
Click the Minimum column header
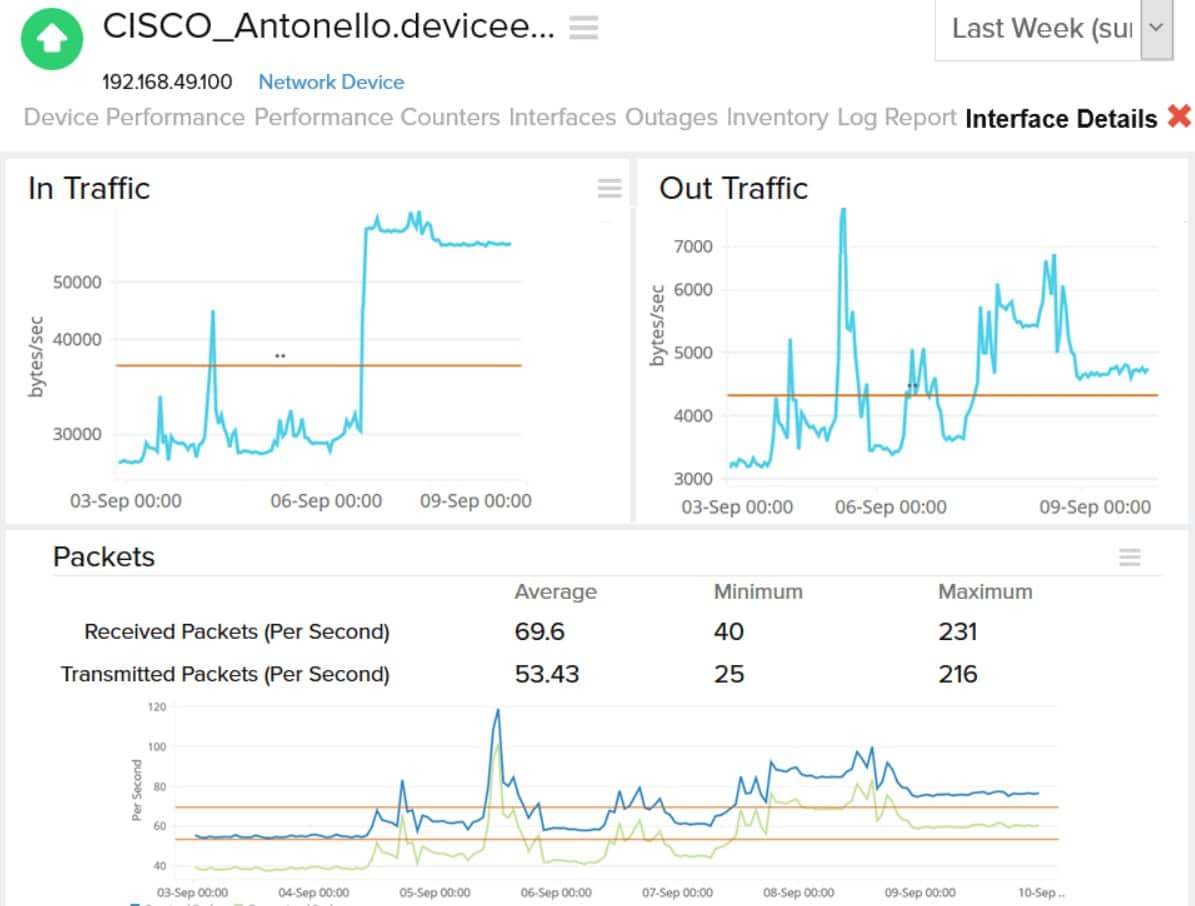click(x=758, y=592)
